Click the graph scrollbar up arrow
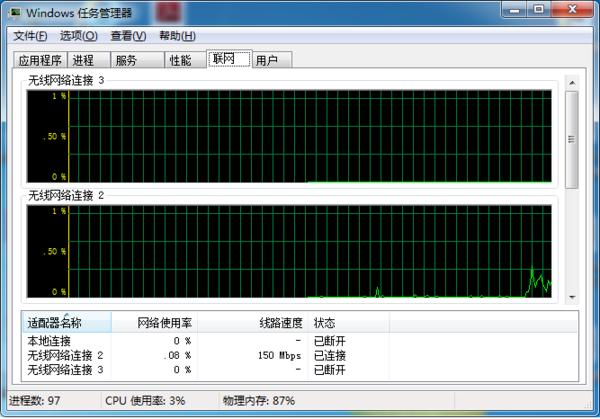The image size is (600, 419). pos(572,81)
